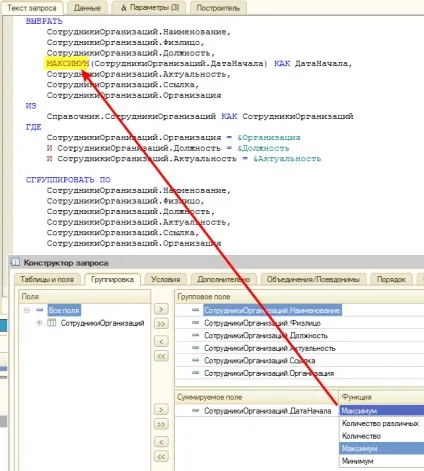Select group field СотрудникиОрганизаций.Должность
Viewport: 424px width, 471px height.
click(266, 336)
